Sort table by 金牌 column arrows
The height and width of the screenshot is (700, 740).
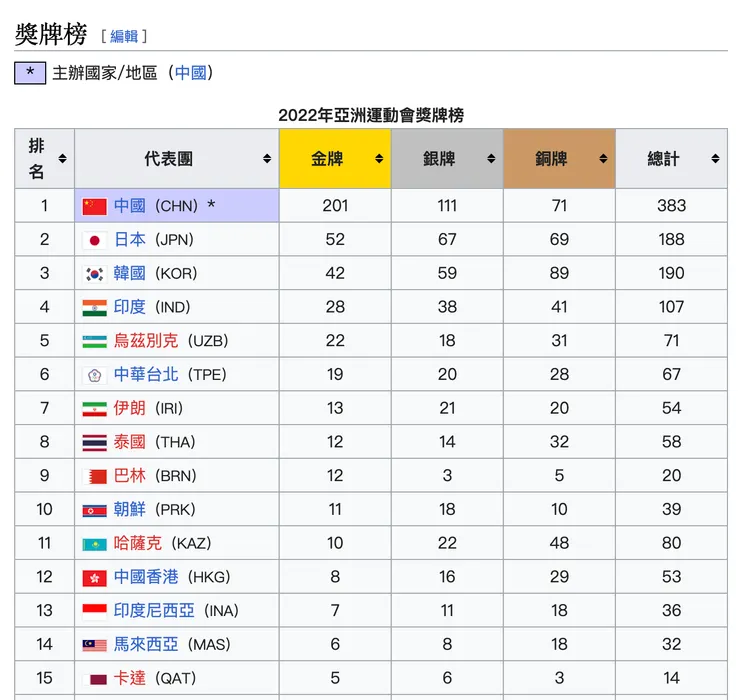coord(379,159)
